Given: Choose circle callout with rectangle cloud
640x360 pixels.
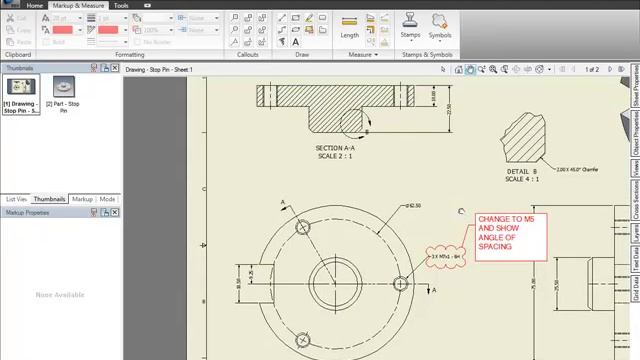Looking at the screenshot, I should (x=248, y=30).
